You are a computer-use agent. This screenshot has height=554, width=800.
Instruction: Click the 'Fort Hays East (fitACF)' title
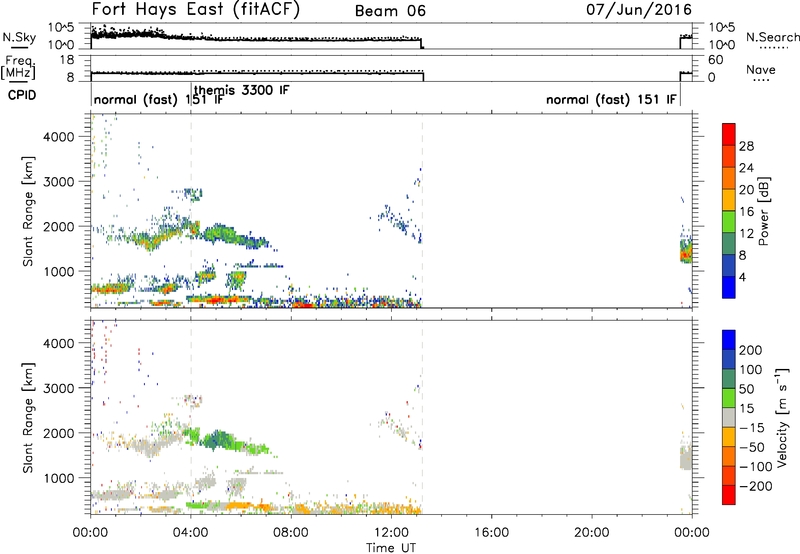pos(195,10)
